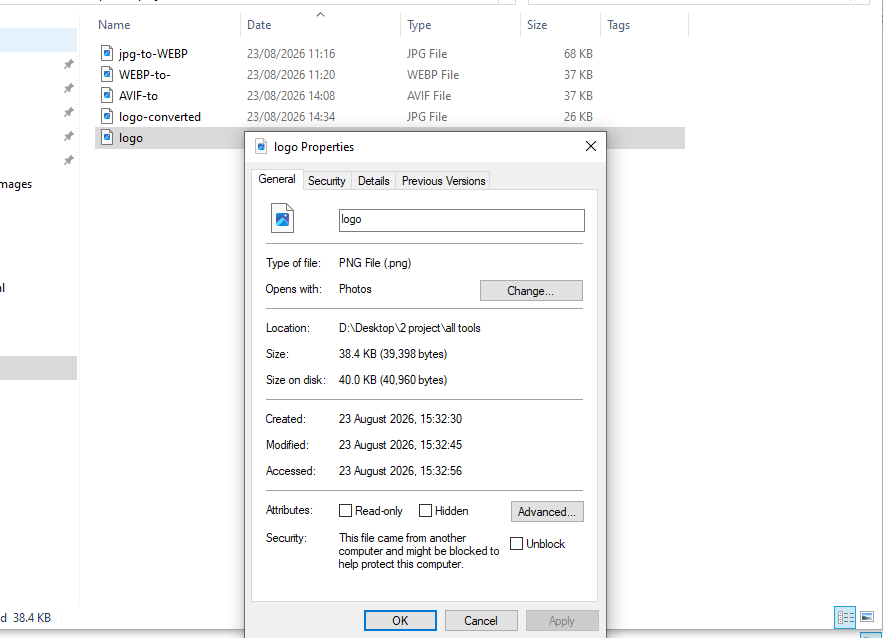The width and height of the screenshot is (883, 638).
Task: Close the logo Properties dialog
Action: pos(591,146)
